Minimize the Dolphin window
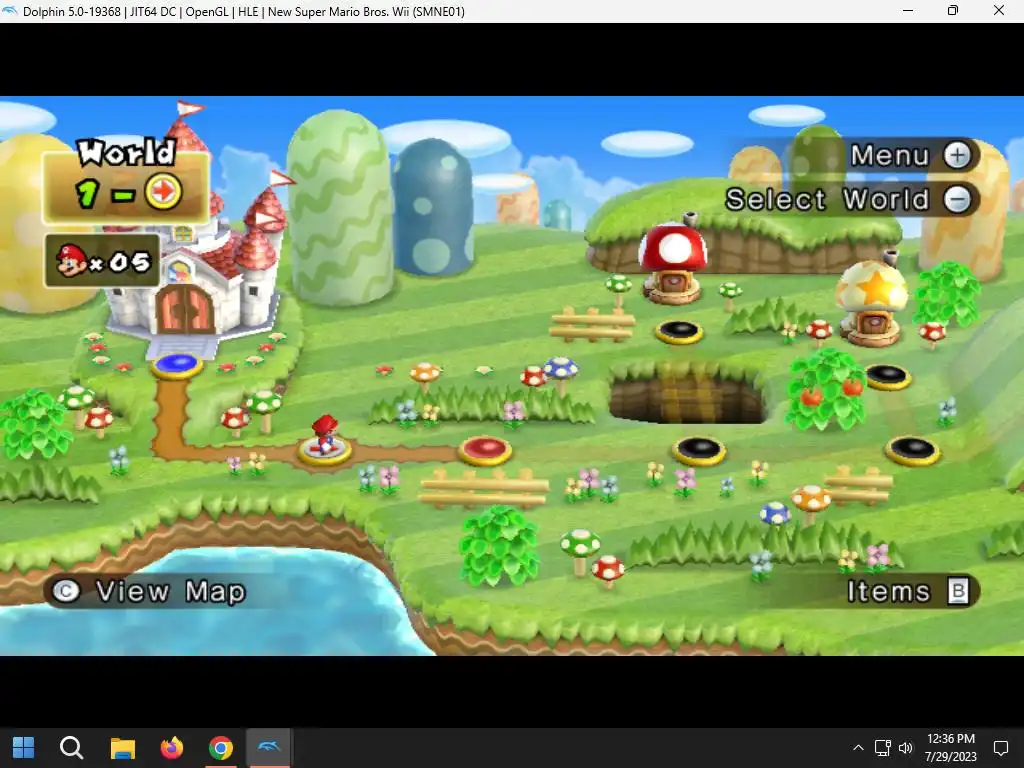 (908, 10)
